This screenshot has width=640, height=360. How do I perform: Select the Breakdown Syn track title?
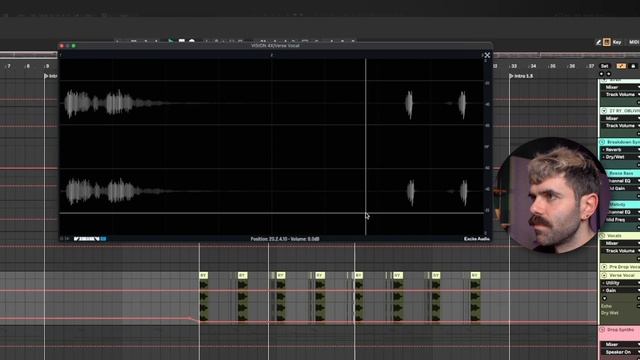pyautogui.click(x=623, y=142)
